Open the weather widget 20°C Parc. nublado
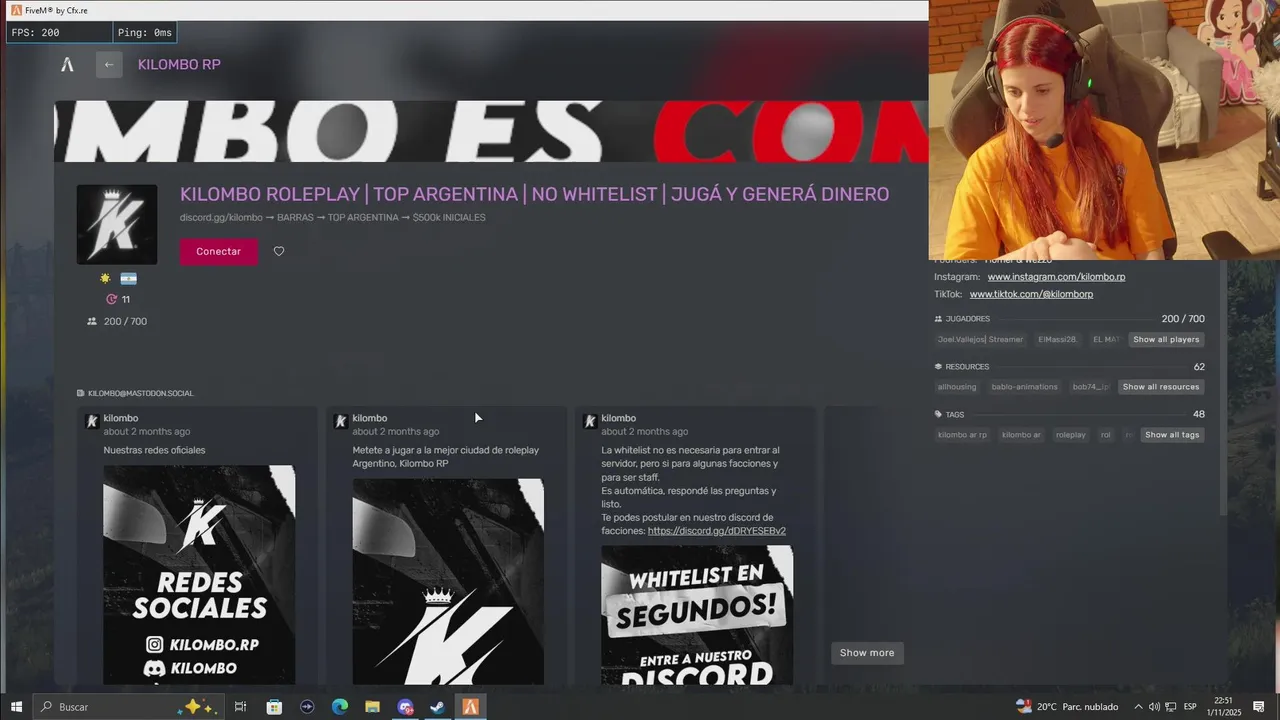This screenshot has width=1280, height=720. click(1067, 707)
